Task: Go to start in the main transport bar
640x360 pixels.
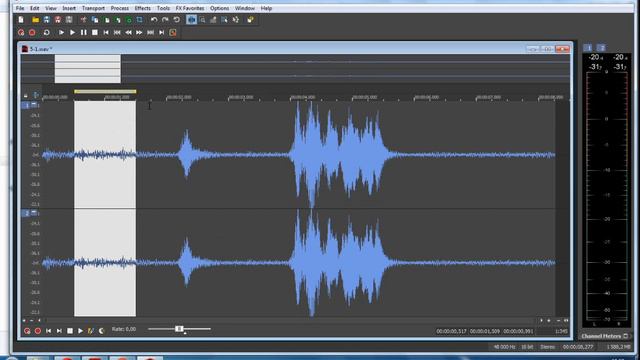Action: click(106, 32)
